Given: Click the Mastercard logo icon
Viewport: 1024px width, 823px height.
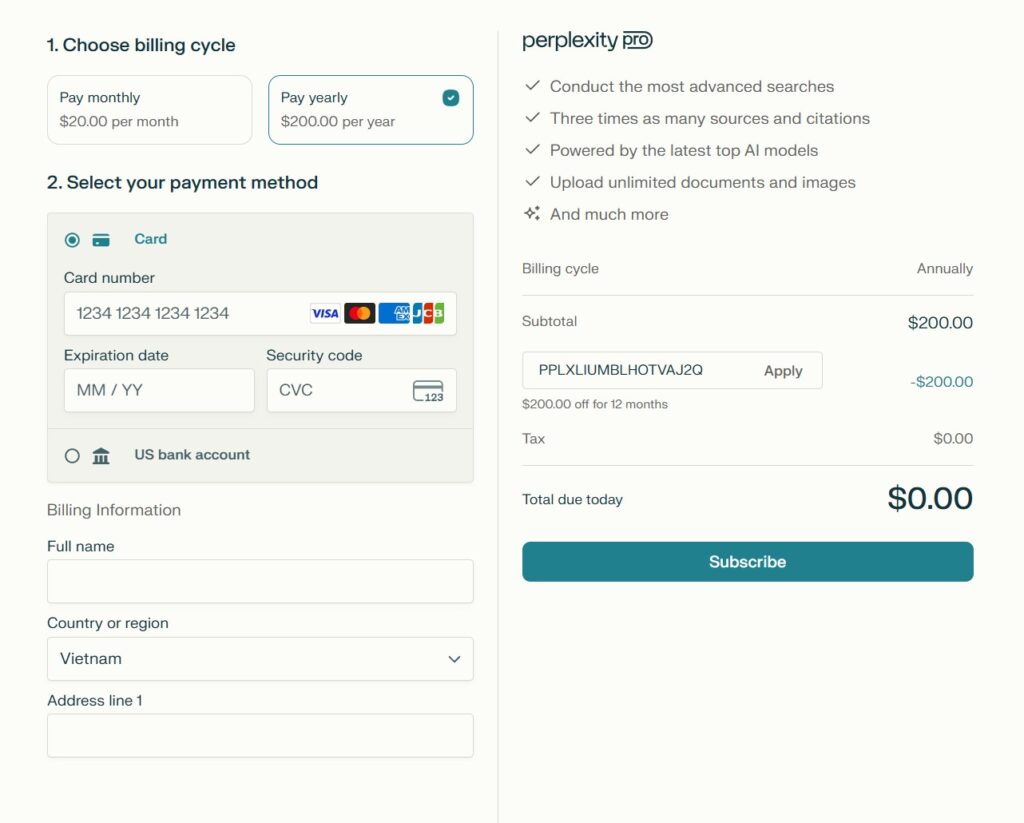Looking at the screenshot, I should tap(359, 314).
